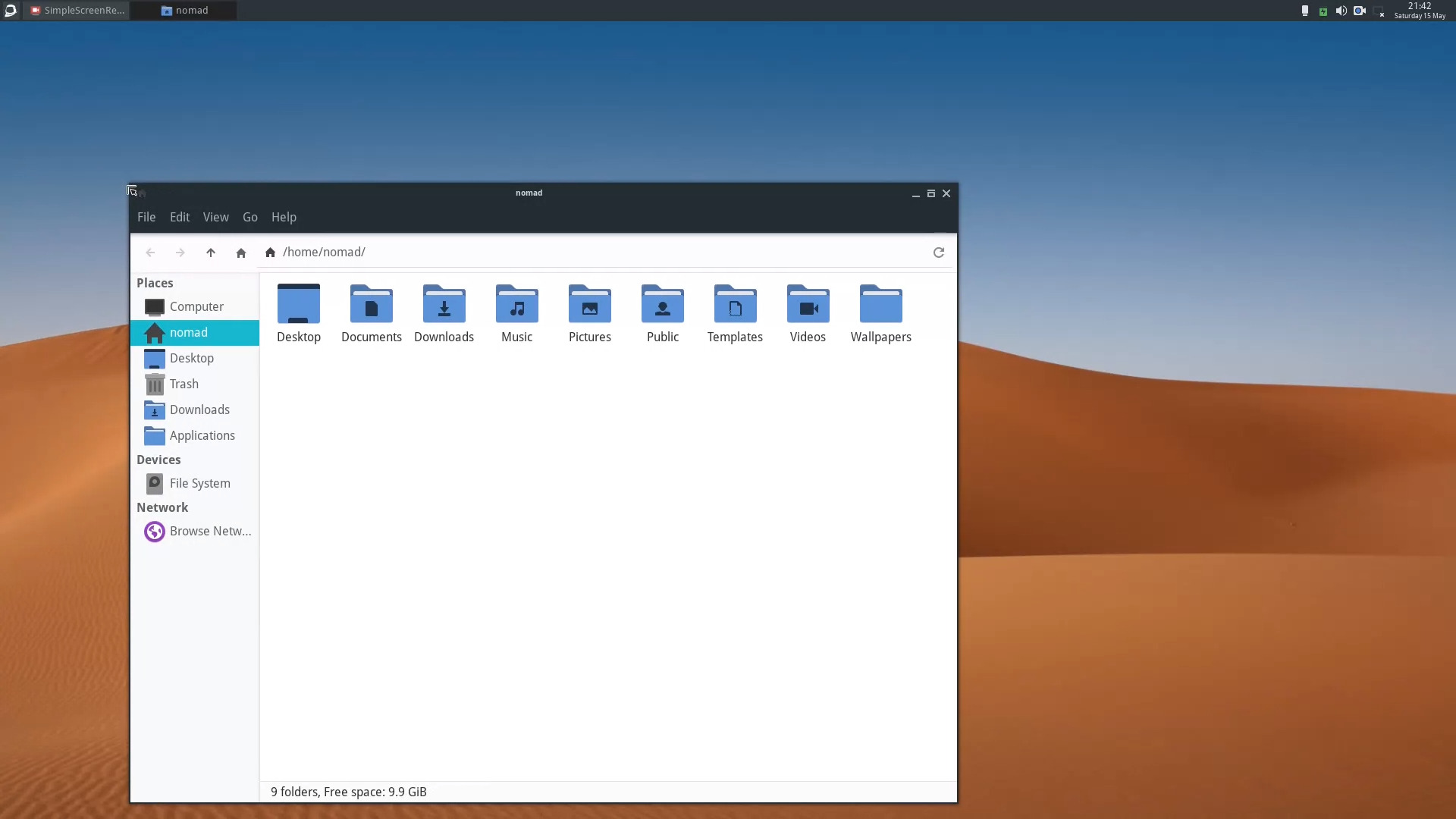1456x819 pixels.
Task: Open the View menu
Action: [215, 217]
